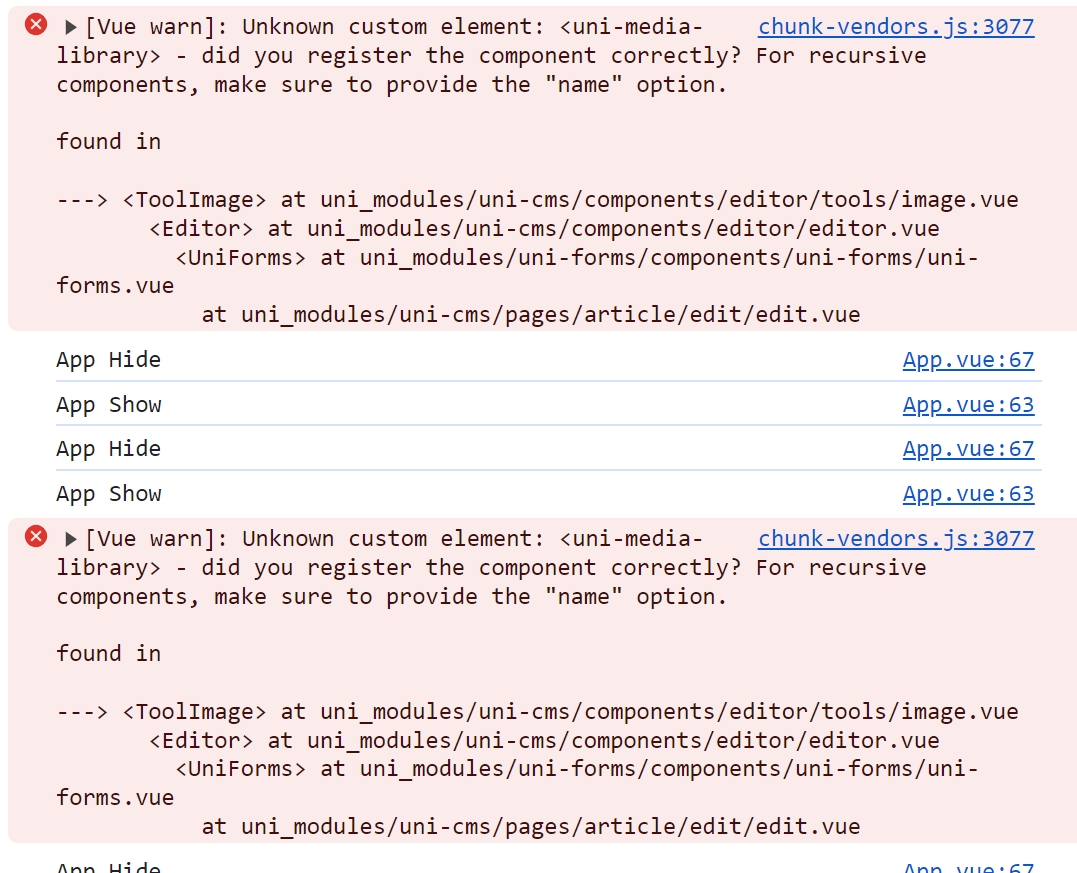Expand the first Vue warn disclosure triangle
Screen dimensions: 1077x873
click(x=71, y=27)
